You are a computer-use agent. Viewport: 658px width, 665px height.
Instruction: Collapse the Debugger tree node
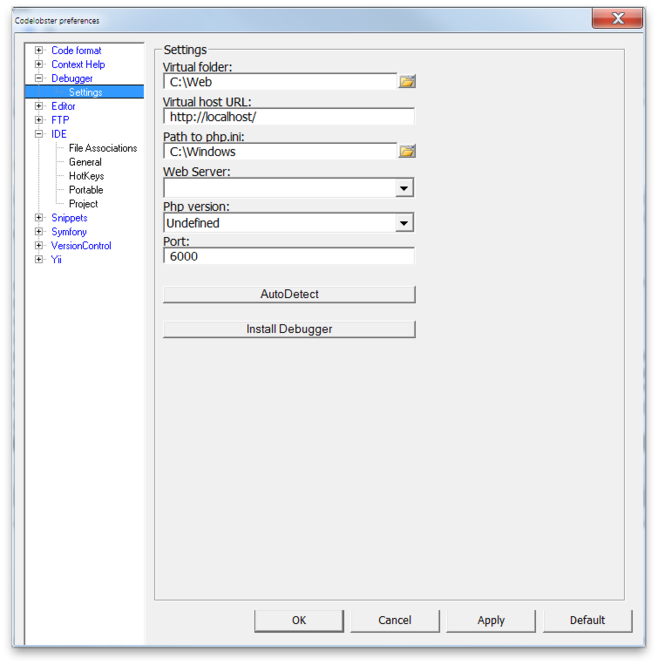click(39, 78)
